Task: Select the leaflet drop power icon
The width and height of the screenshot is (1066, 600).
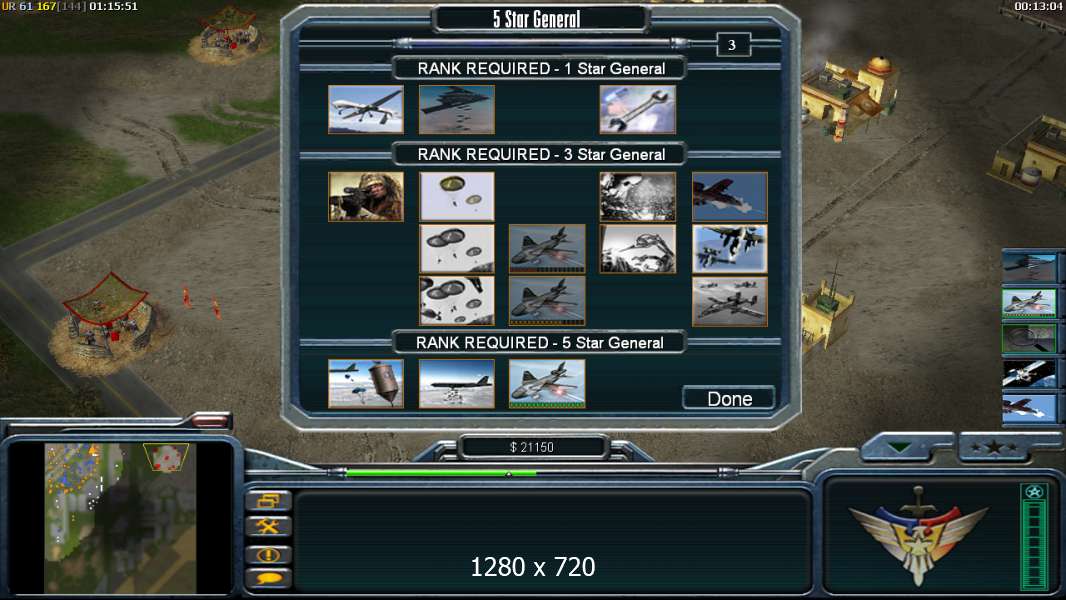Action: tap(638, 196)
